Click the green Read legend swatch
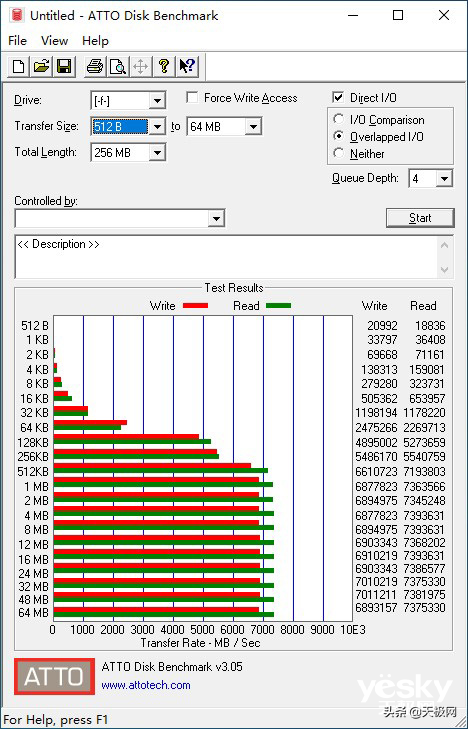The width and height of the screenshot is (468, 729). (x=278, y=305)
